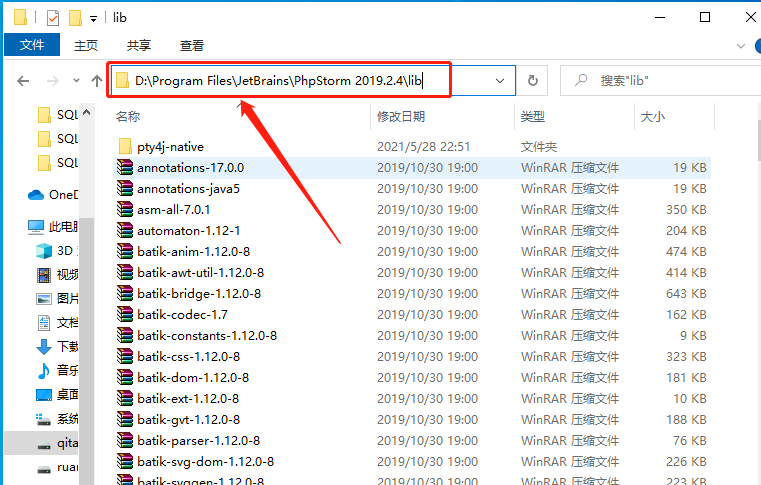Image resolution: width=761 pixels, height=485 pixels.
Task: Select batik-bridge-1.12.0-8 archive icon
Action: point(125,293)
